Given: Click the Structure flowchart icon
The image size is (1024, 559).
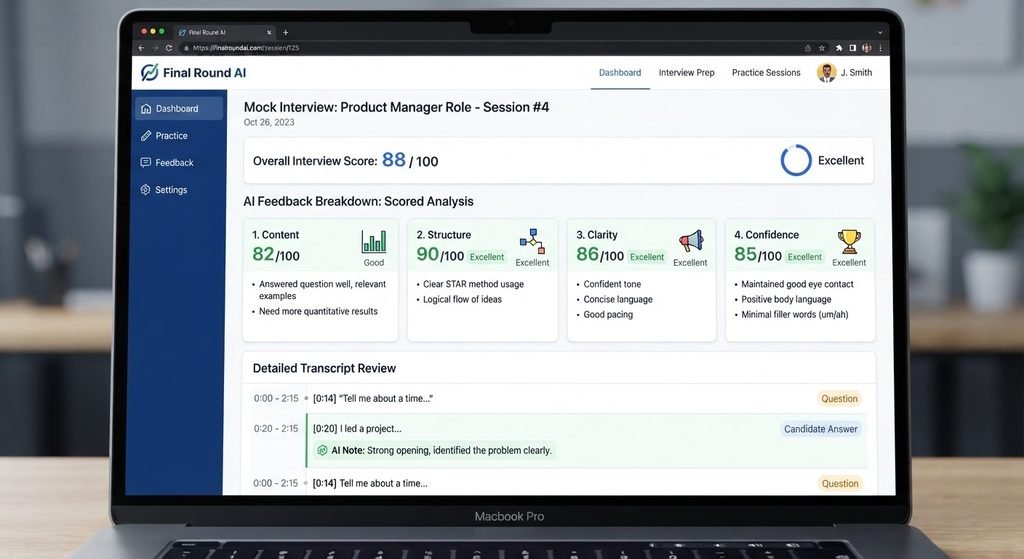Looking at the screenshot, I should 532,242.
